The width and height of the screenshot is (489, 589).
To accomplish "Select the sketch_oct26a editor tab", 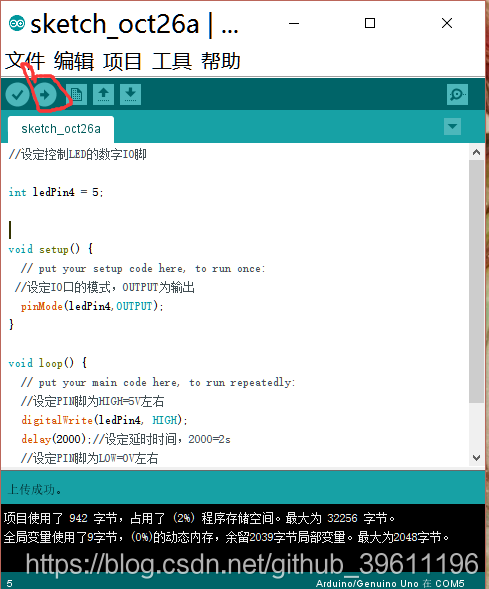I will click(61, 129).
